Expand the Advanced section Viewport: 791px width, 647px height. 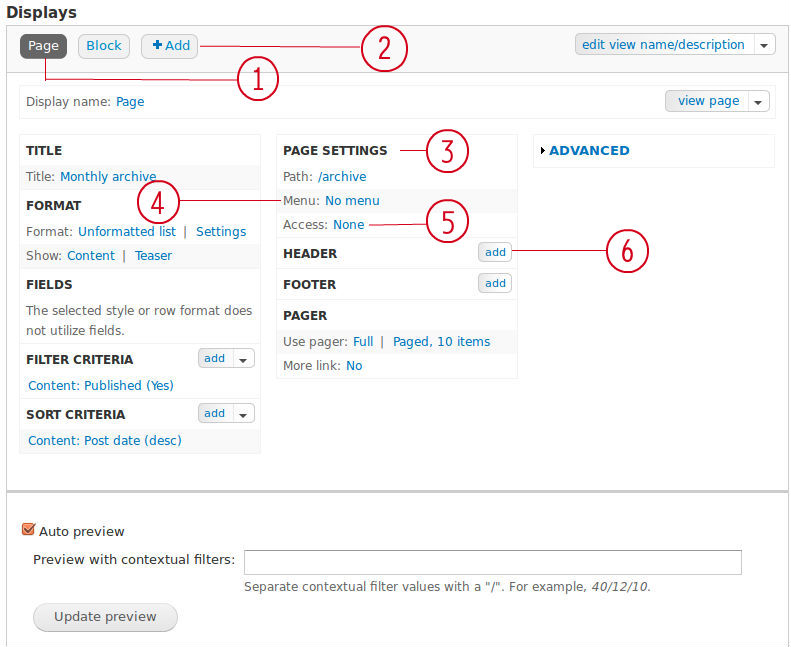588,150
